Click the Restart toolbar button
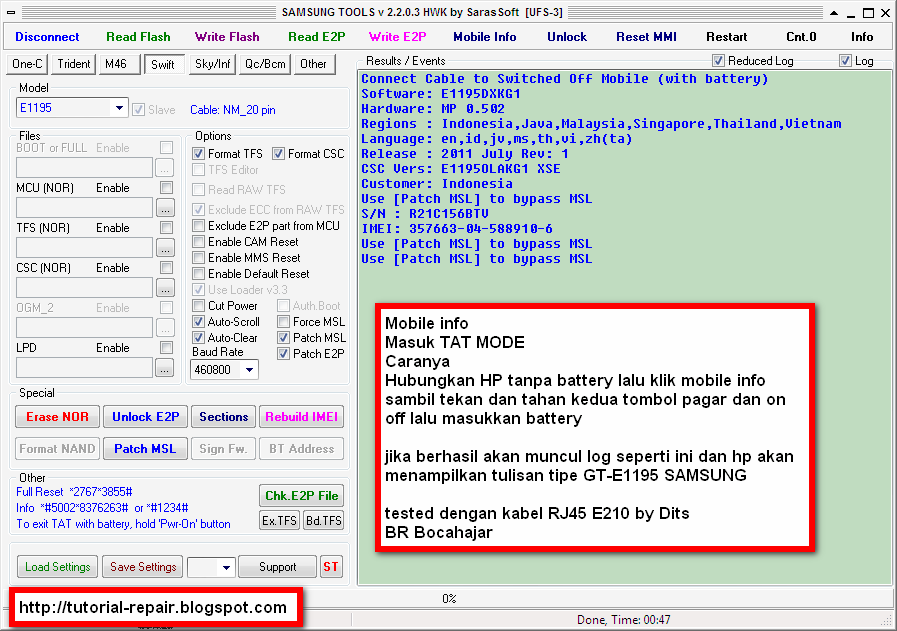 click(727, 37)
